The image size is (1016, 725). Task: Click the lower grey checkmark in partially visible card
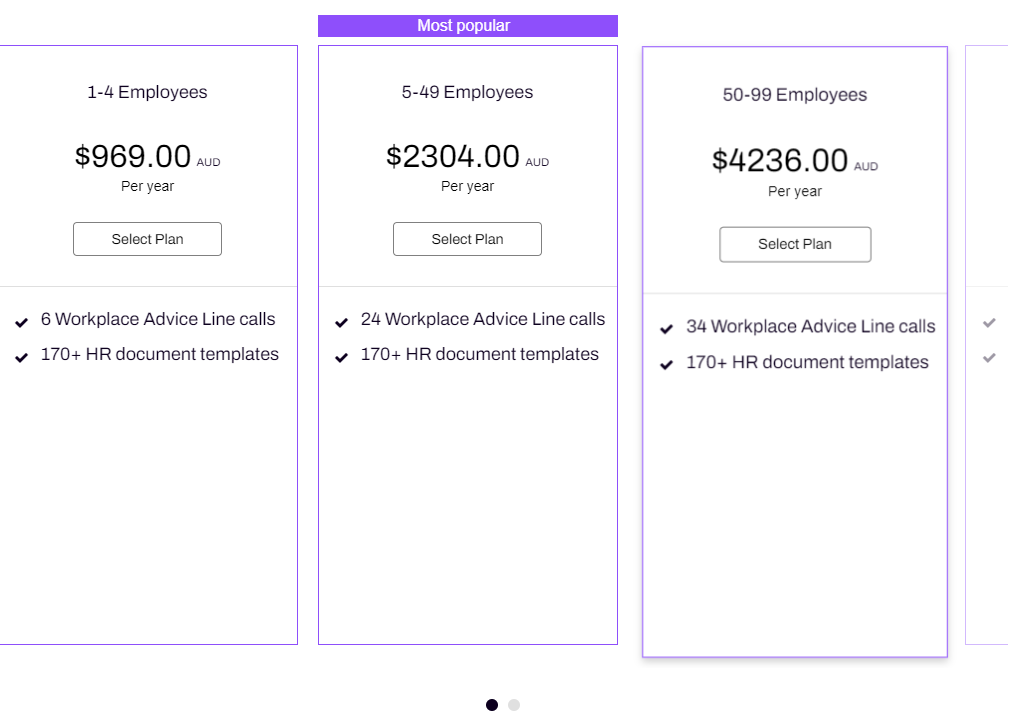[x=989, y=357]
